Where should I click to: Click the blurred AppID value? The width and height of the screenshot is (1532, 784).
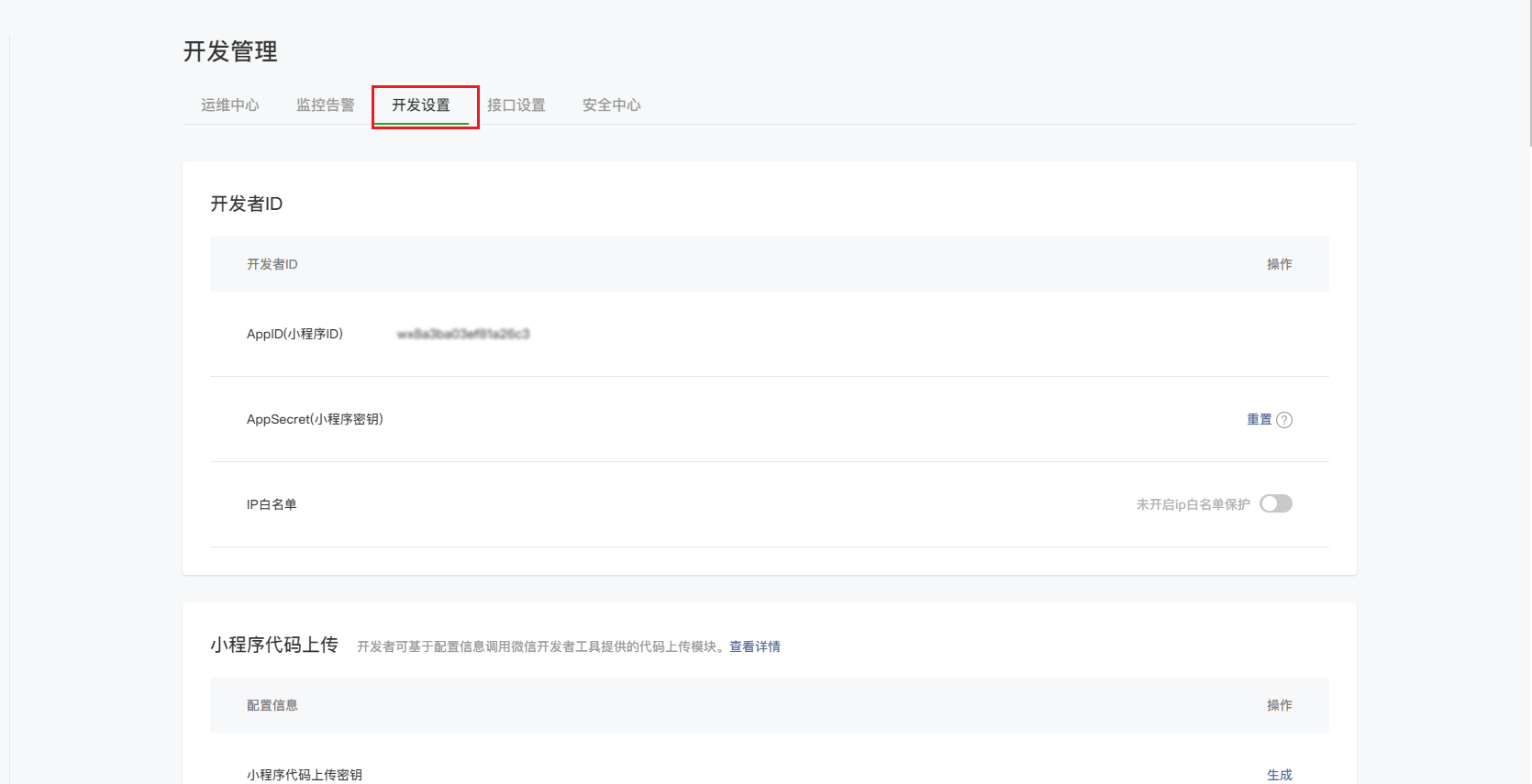463,334
